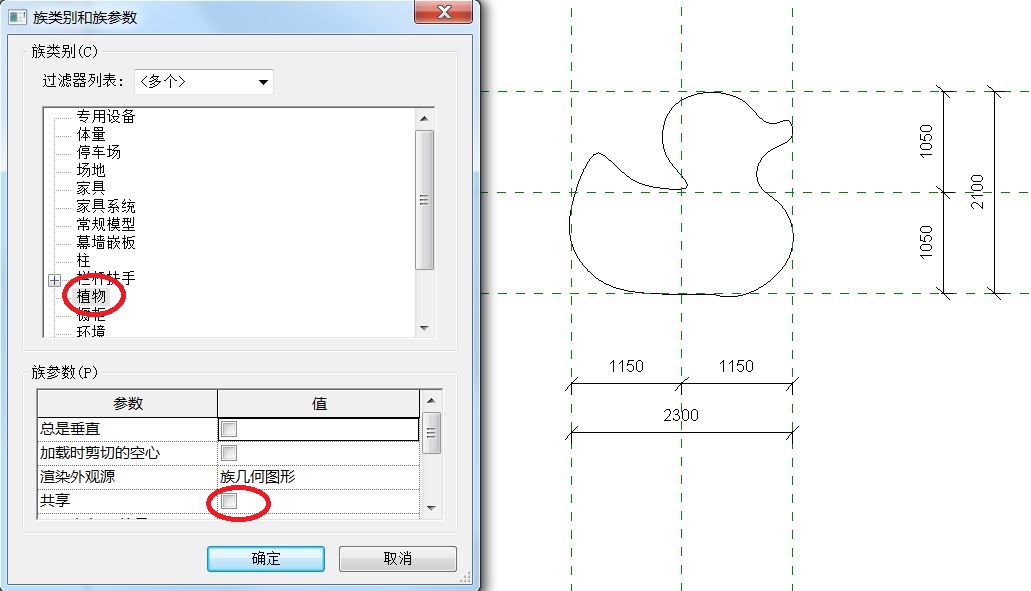The image size is (1031, 591).
Task: Choose 专用设备 from the category list
Action: [105, 116]
